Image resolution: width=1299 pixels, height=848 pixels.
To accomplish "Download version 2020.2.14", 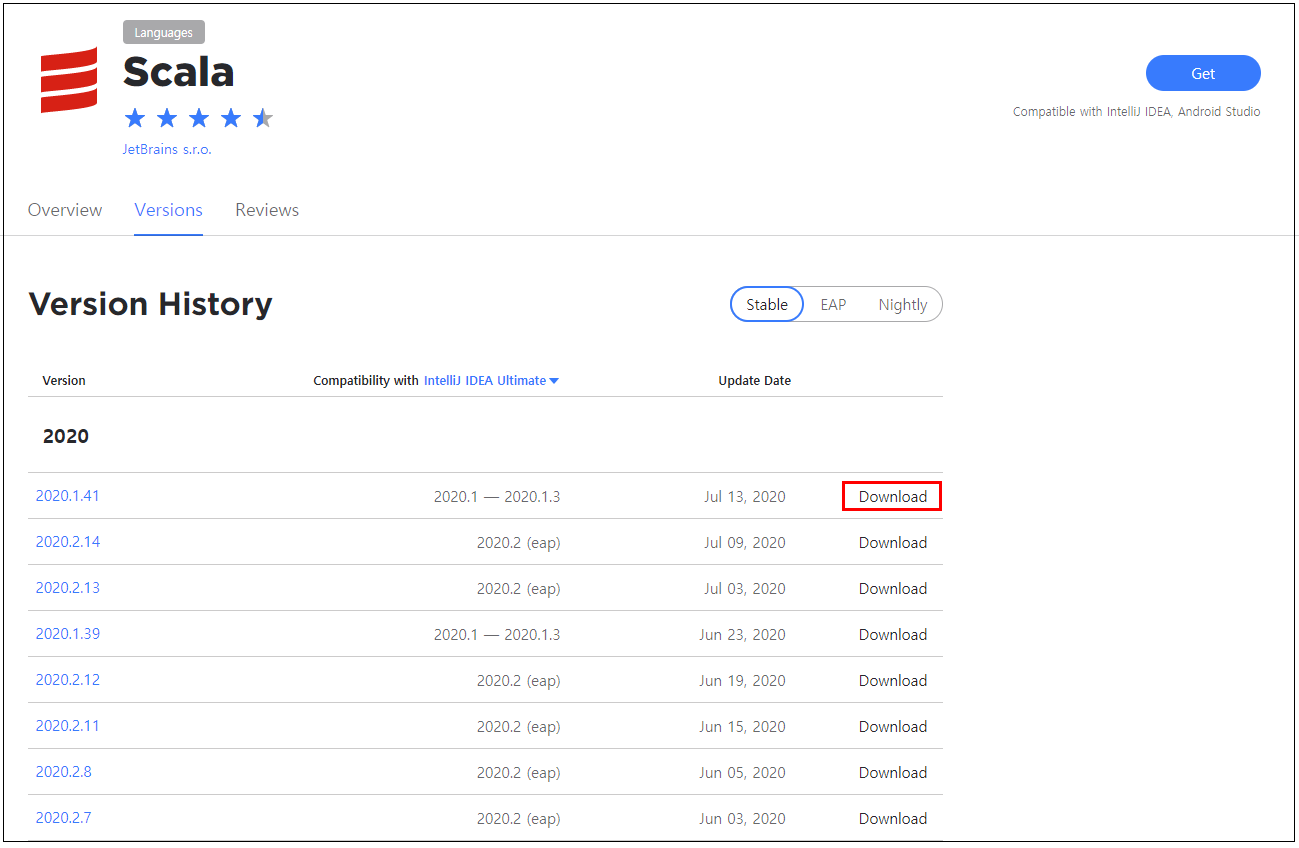I will pyautogui.click(x=893, y=543).
